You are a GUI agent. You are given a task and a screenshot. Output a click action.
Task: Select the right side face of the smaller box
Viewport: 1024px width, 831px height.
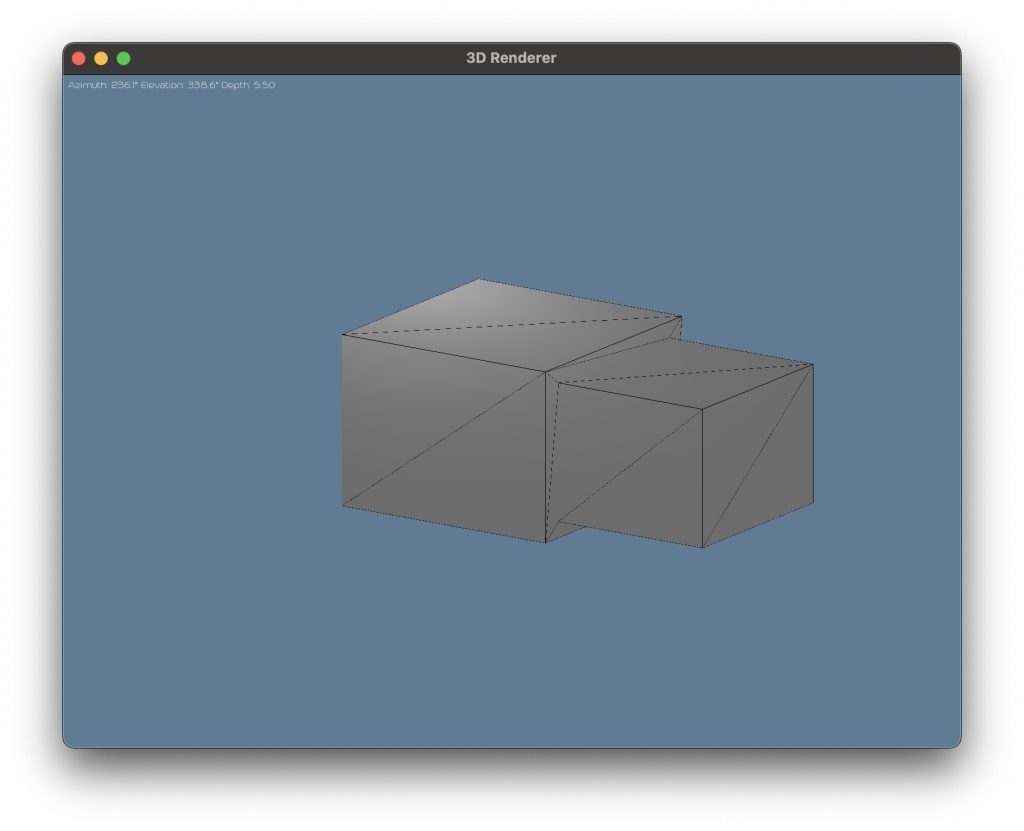[x=760, y=455]
